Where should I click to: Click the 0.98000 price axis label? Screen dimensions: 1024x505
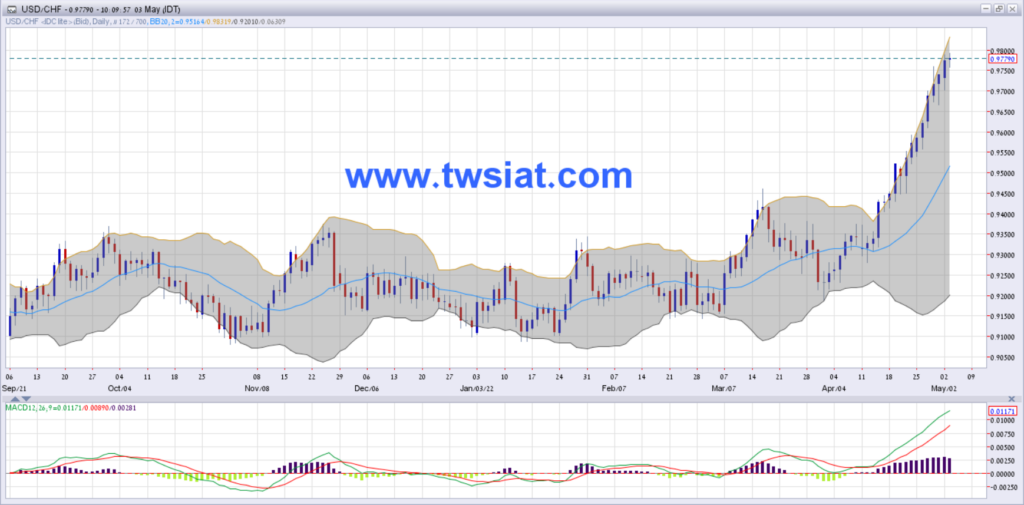coord(1002,51)
